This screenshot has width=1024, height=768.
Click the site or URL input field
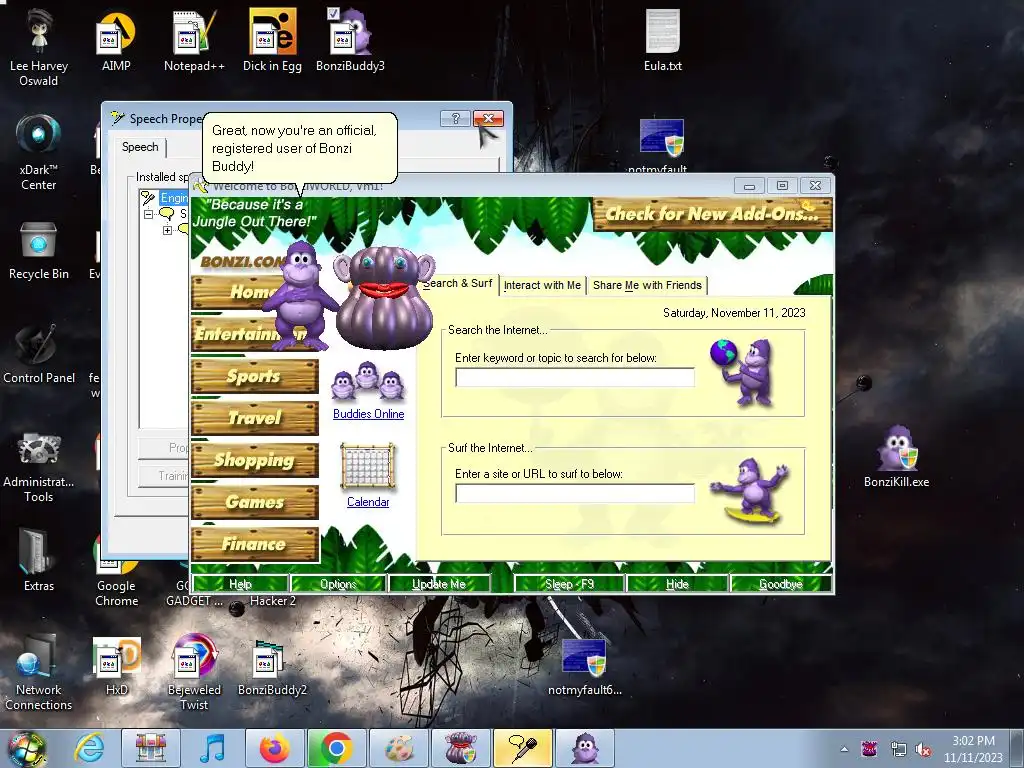(575, 494)
